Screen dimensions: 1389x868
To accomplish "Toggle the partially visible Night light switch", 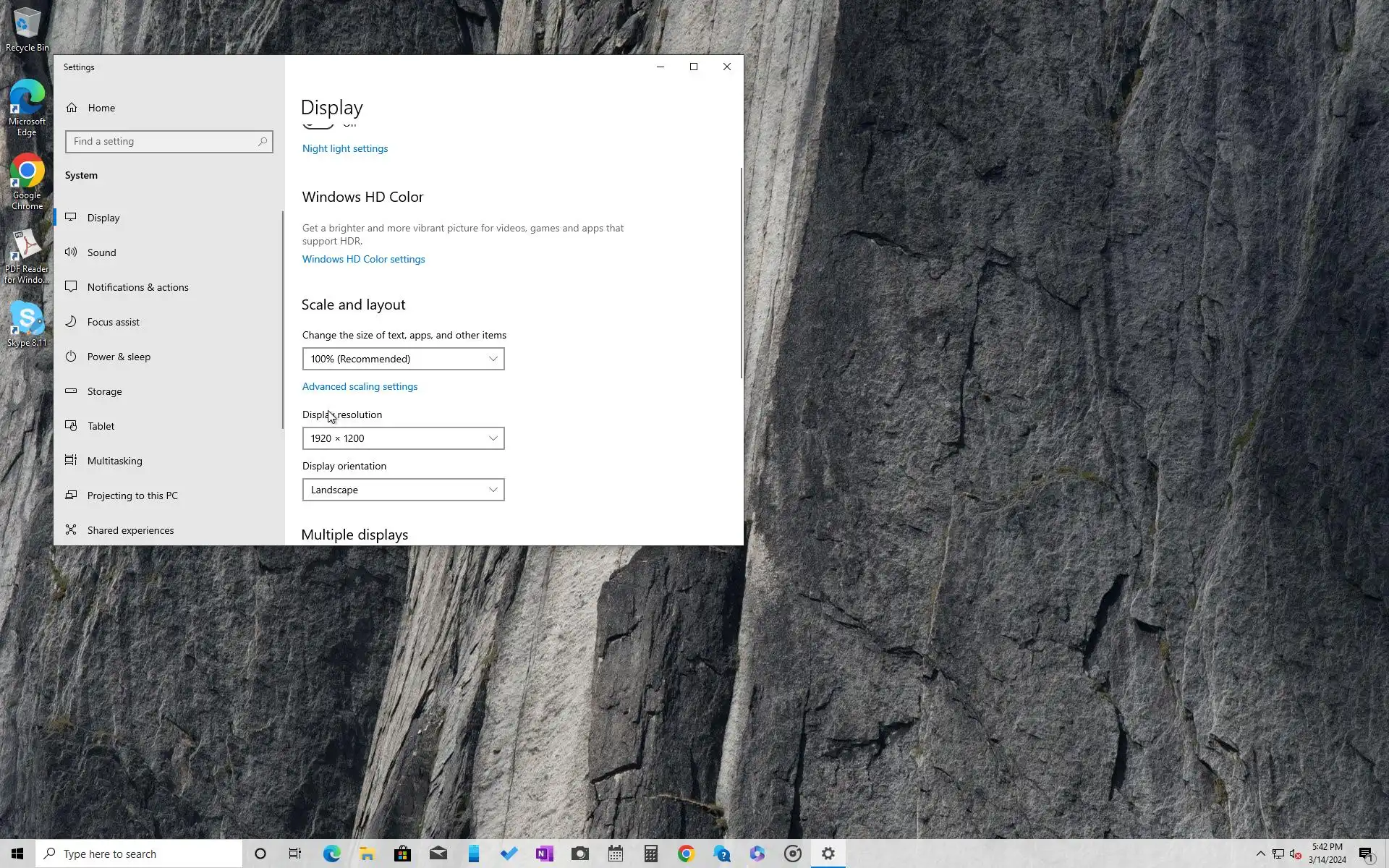I will coord(318,126).
